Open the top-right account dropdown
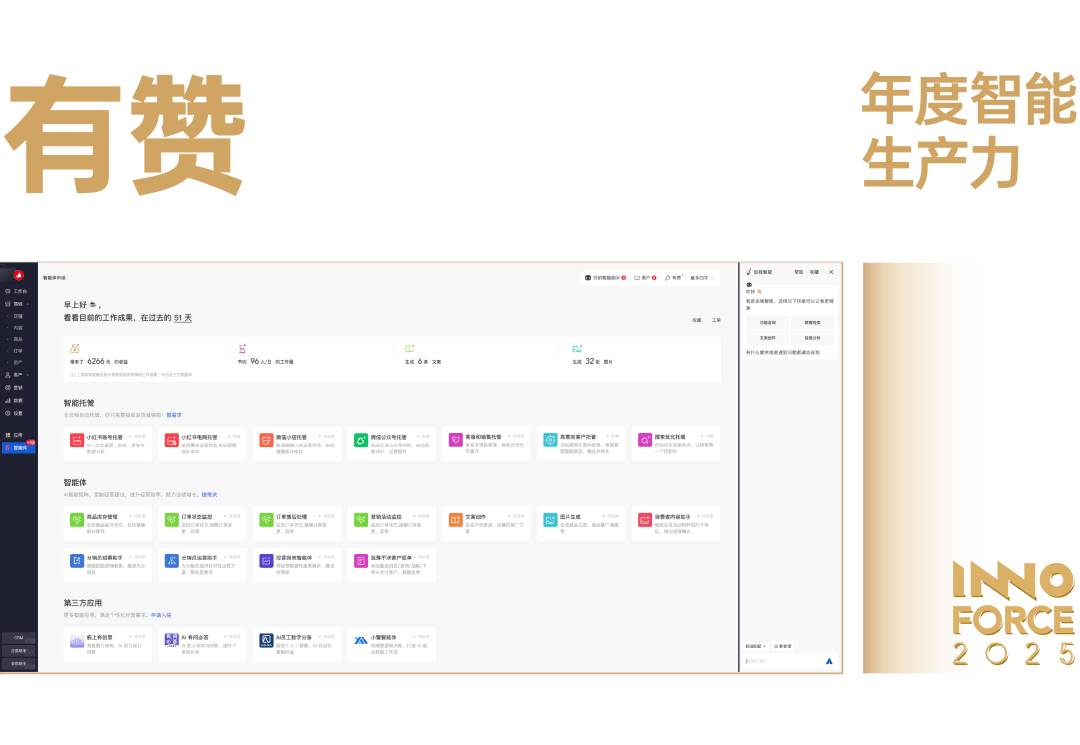 (x=701, y=278)
